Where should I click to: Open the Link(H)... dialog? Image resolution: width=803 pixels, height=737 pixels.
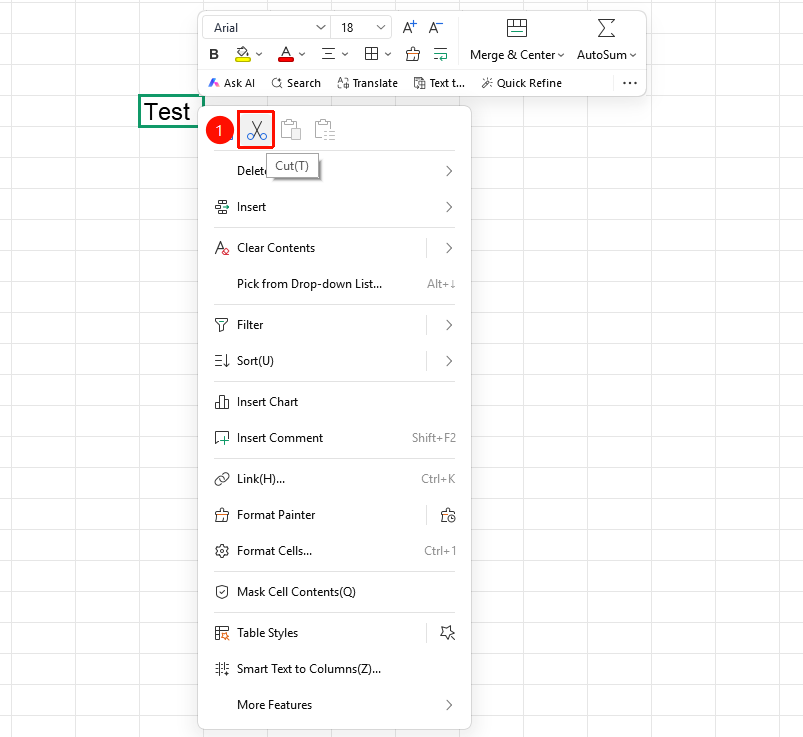(x=334, y=478)
